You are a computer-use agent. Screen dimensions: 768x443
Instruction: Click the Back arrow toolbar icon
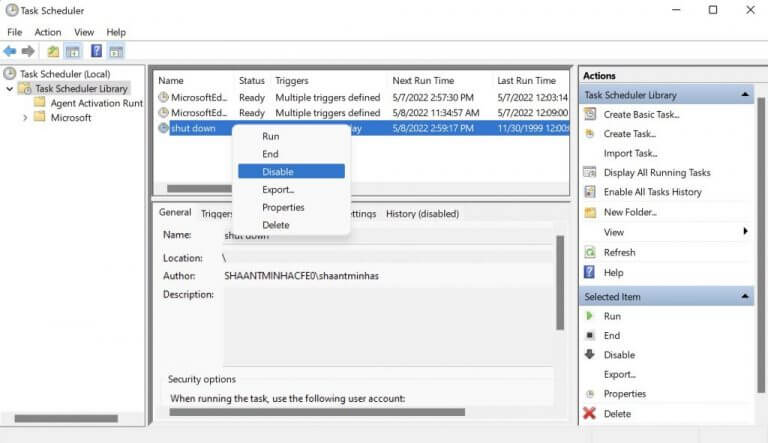point(10,51)
